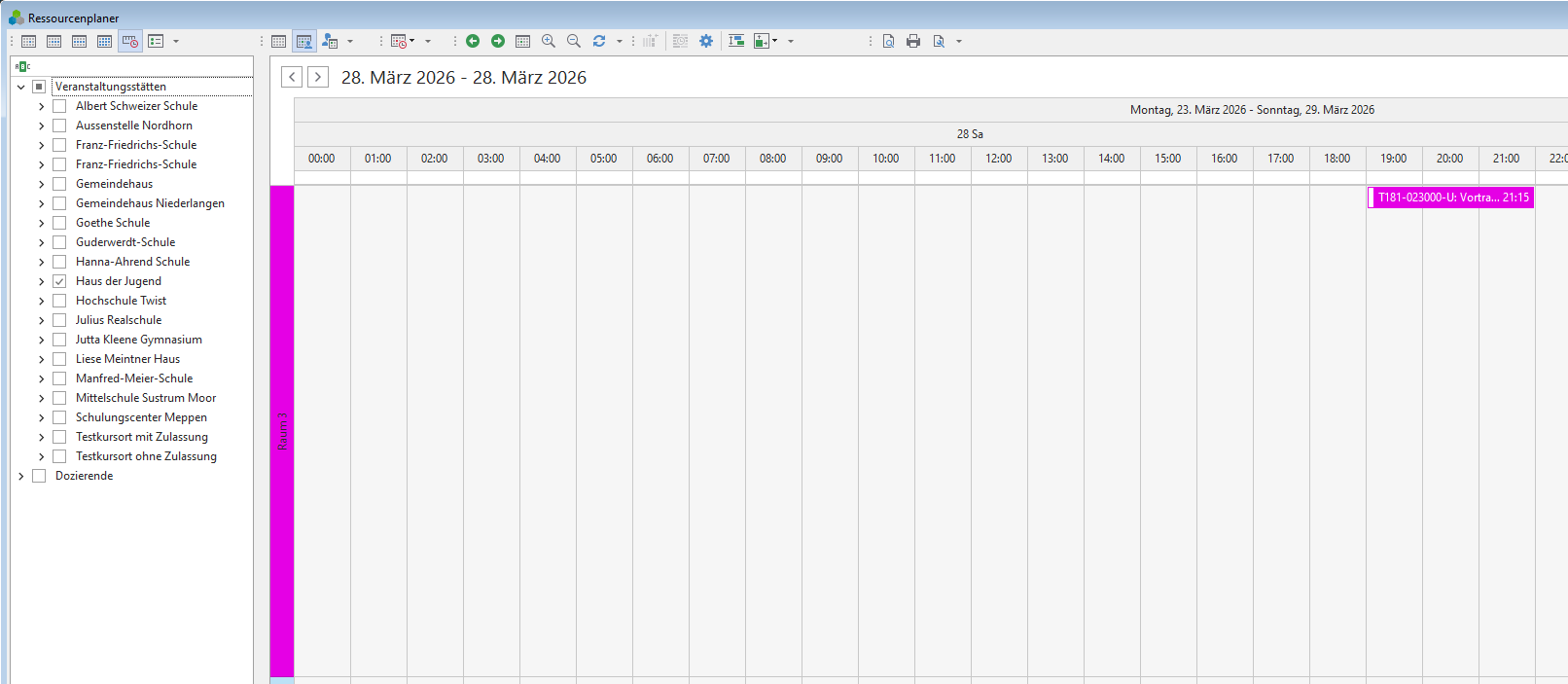Switch to the timeline view icon with clock
Image resolution: width=1568 pixels, height=684 pixels.
[x=129, y=41]
